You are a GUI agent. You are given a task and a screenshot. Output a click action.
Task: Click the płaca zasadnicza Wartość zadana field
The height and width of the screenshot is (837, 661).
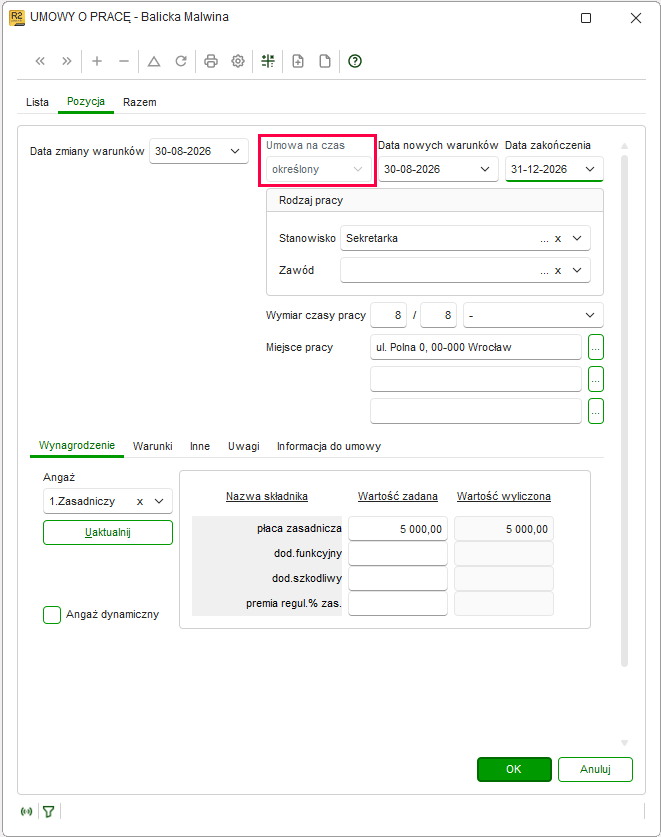398,529
